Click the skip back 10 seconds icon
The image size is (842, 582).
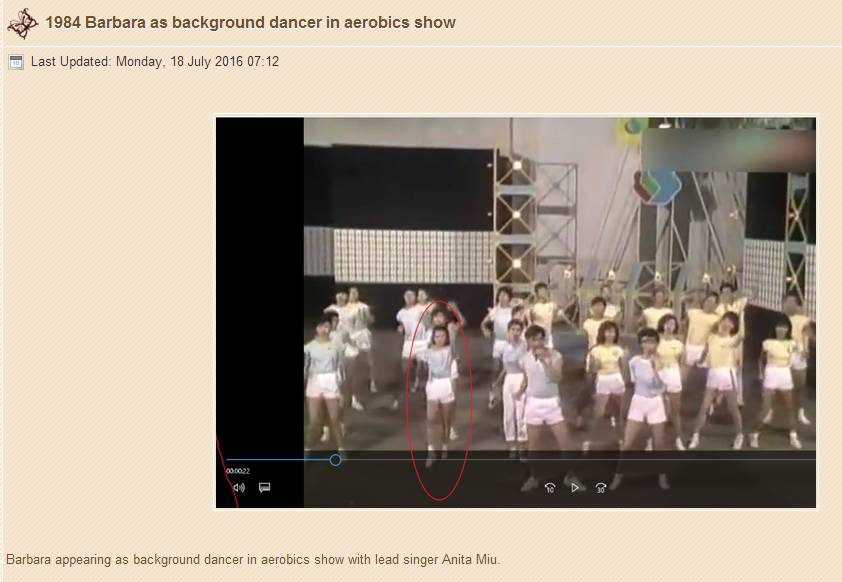tap(550, 488)
